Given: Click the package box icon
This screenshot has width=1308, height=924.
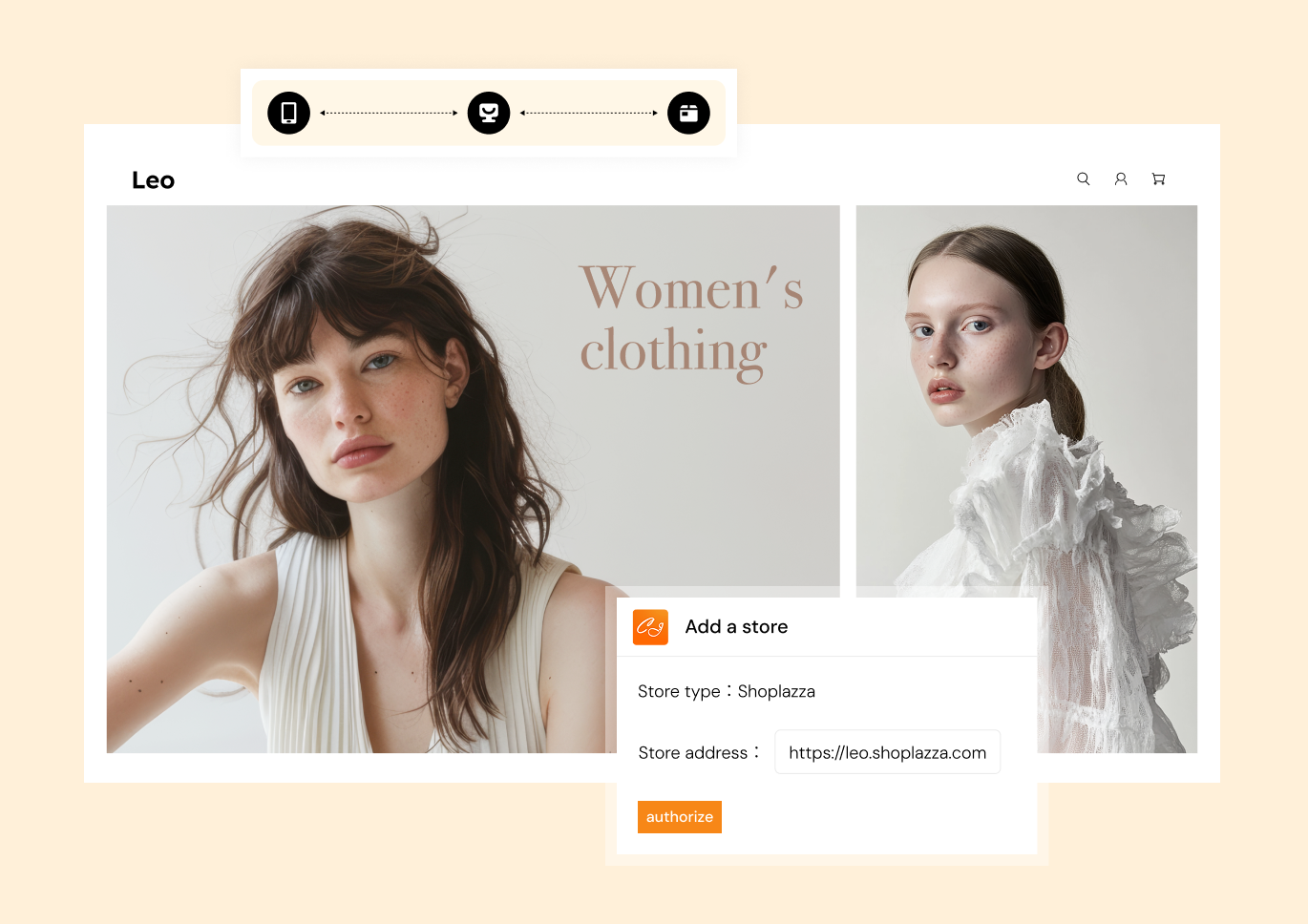Looking at the screenshot, I should (x=688, y=113).
